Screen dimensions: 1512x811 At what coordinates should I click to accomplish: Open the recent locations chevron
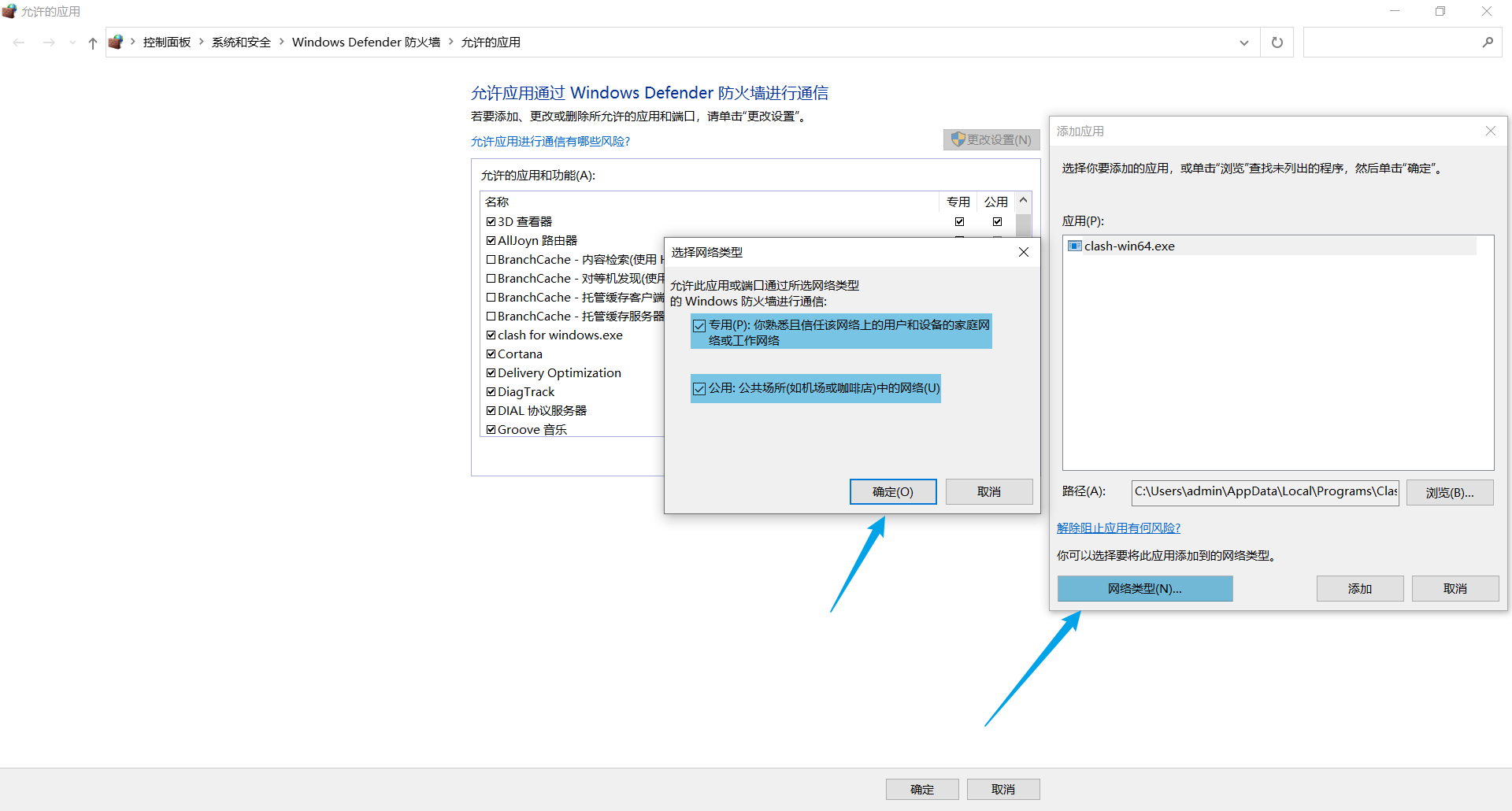click(x=72, y=43)
